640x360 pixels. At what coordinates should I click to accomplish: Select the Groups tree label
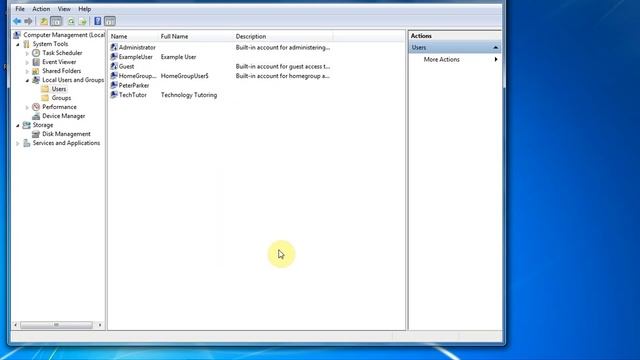[62, 98]
